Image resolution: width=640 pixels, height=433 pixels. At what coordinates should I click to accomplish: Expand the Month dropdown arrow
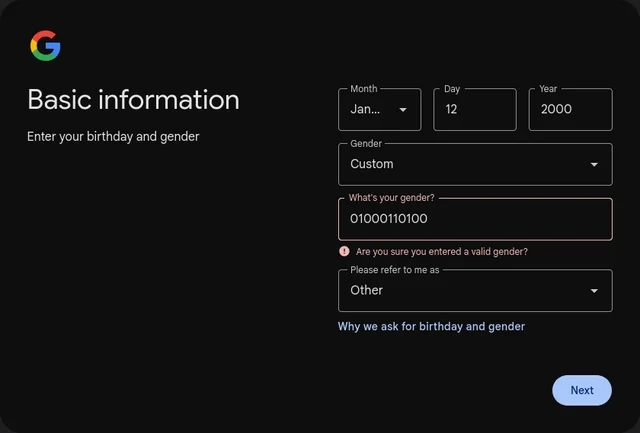[x=403, y=109]
